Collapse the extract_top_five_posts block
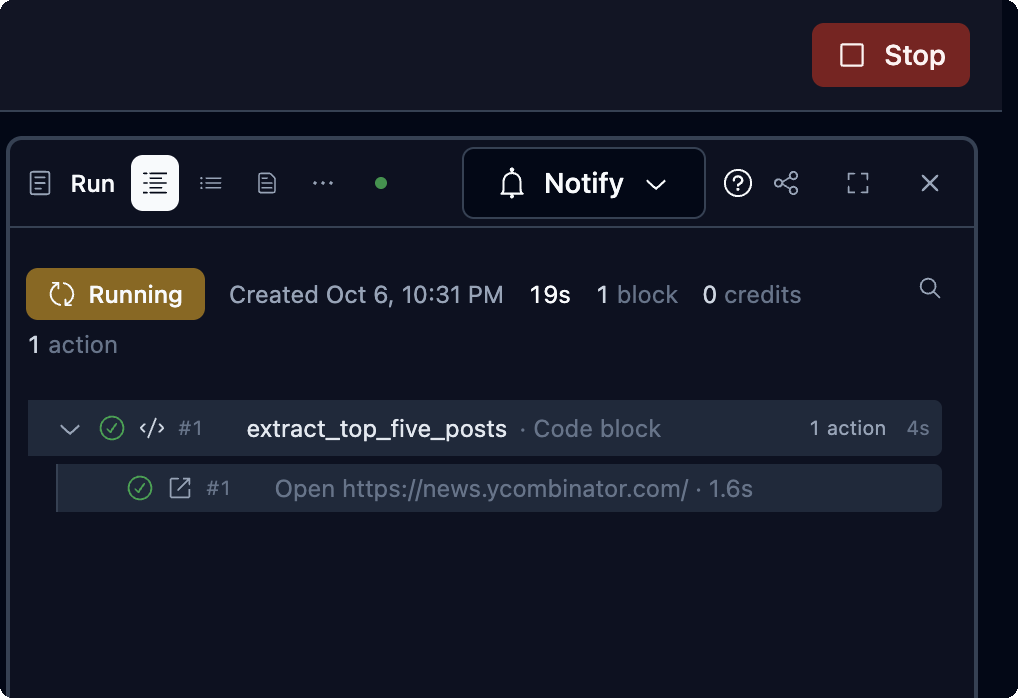1018x698 pixels. 69,429
